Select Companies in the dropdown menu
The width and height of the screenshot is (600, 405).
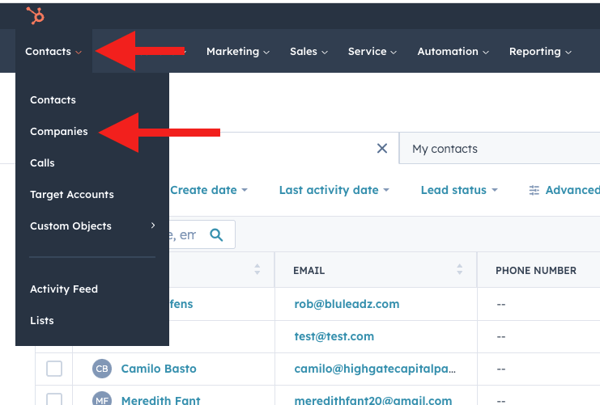point(59,131)
